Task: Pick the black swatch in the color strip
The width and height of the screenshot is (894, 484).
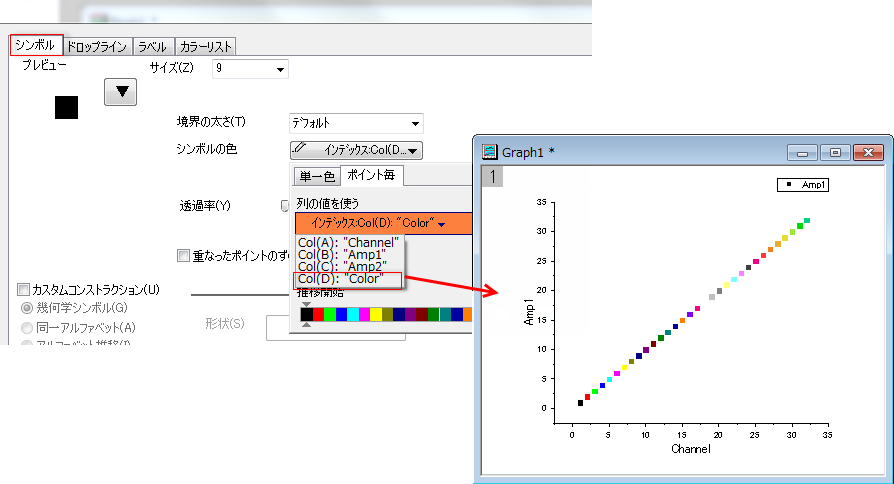Action: 307,314
